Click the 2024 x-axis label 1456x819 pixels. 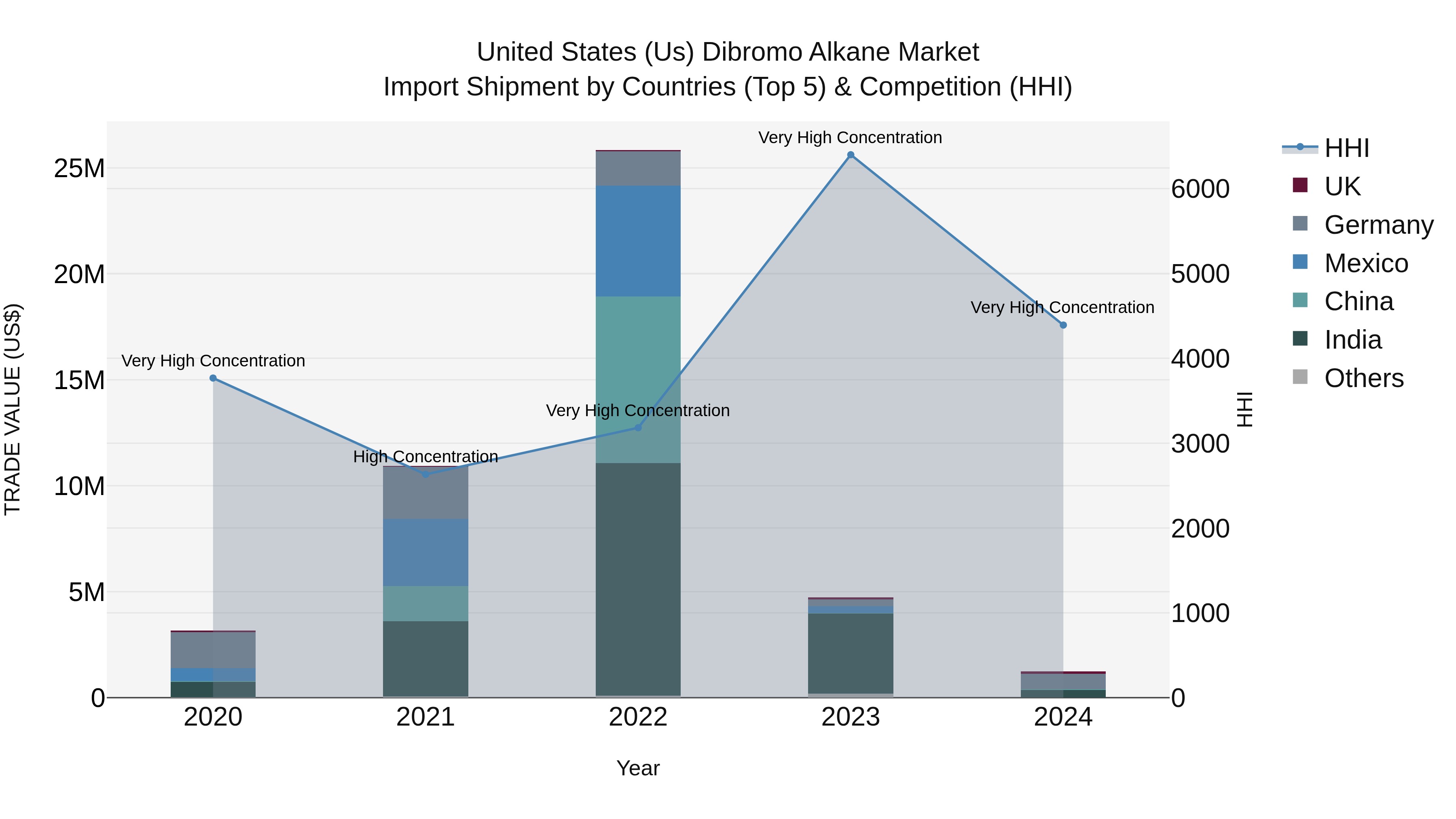pos(1063,717)
